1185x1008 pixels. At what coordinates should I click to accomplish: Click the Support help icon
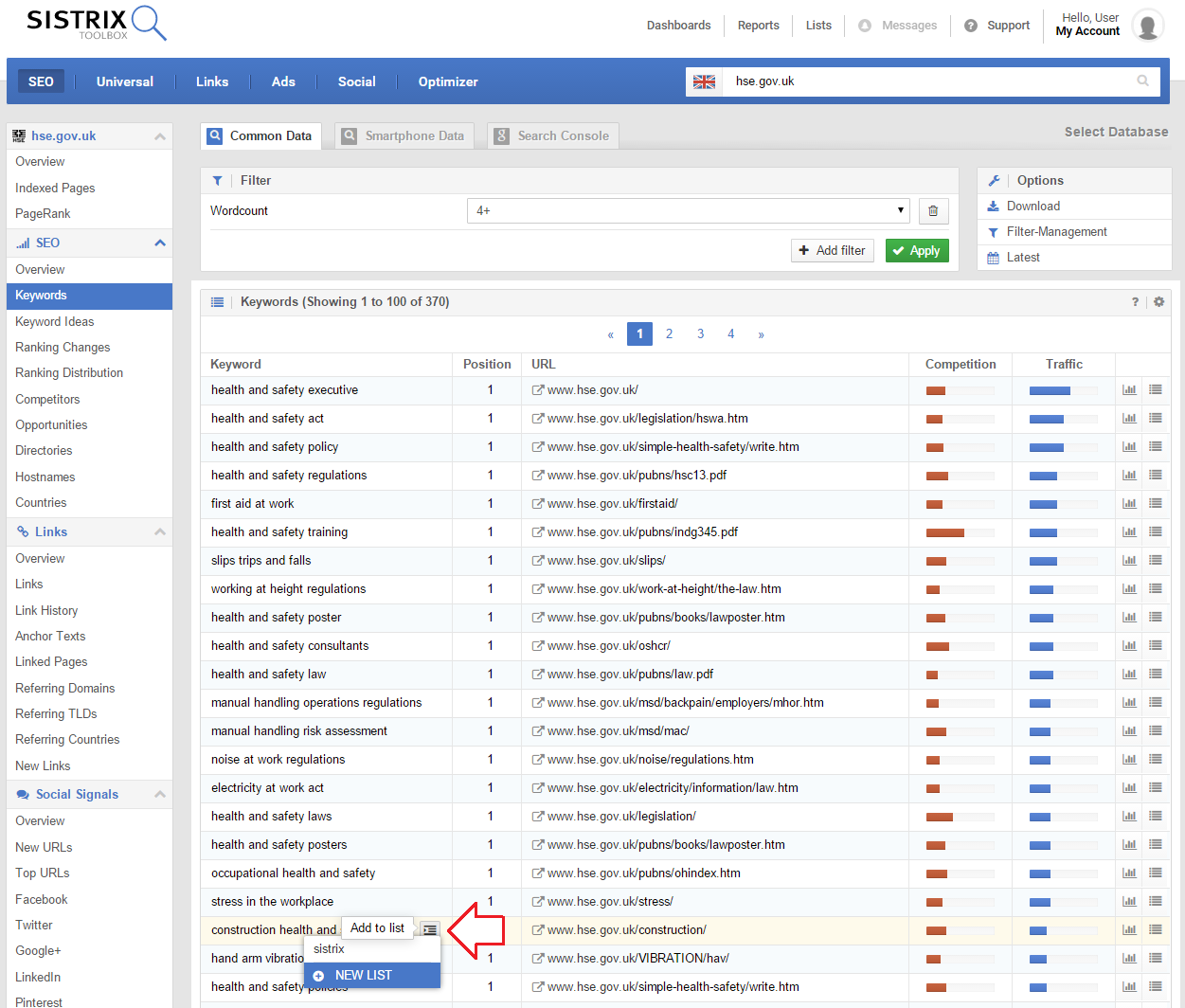click(971, 26)
